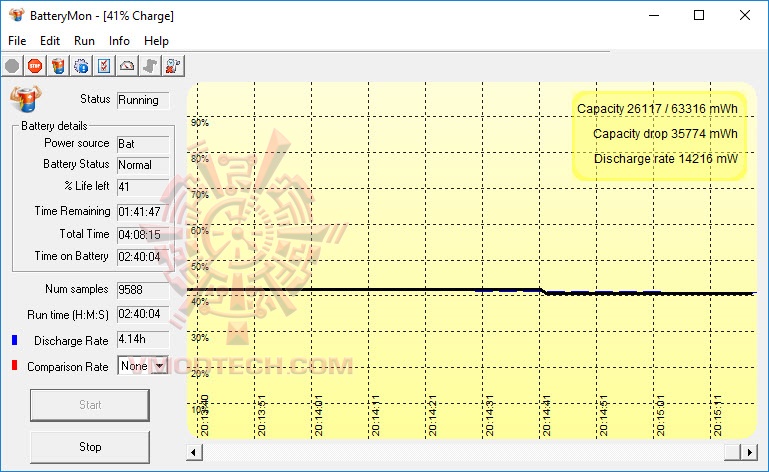Screen dimensions: 769x472
Task: Click the Discharge rate 14216 mW text
Action: pyautogui.click(x=666, y=159)
